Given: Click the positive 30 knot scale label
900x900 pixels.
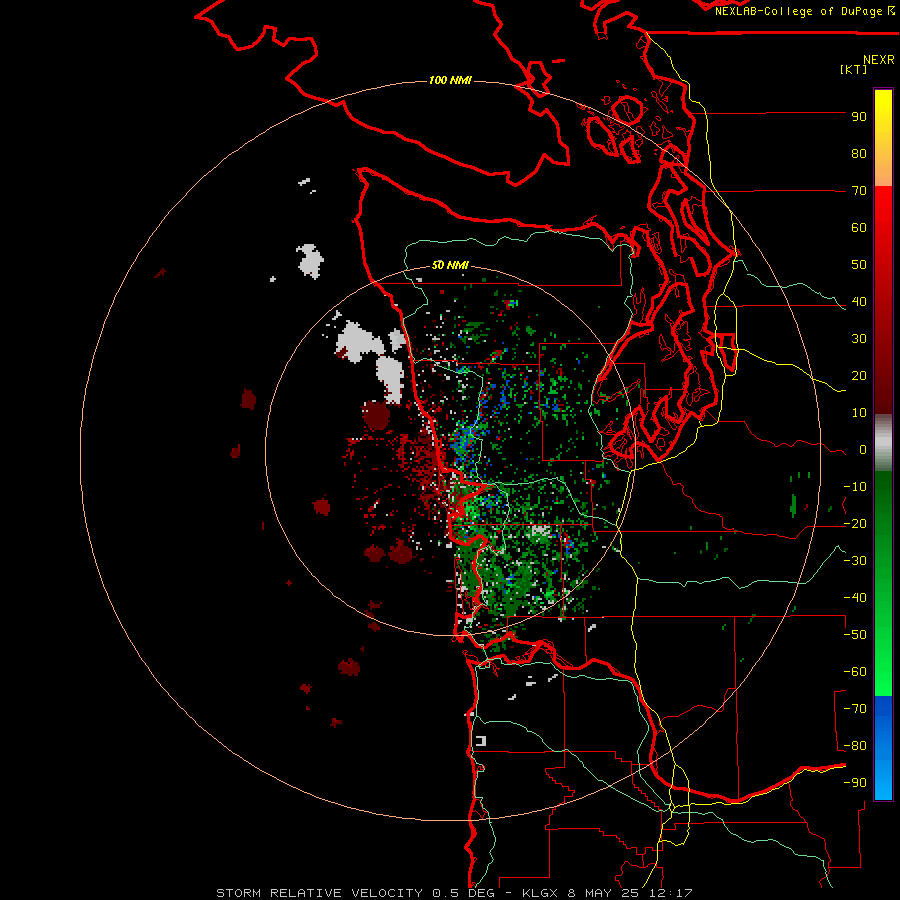Looking at the screenshot, I should (x=859, y=339).
